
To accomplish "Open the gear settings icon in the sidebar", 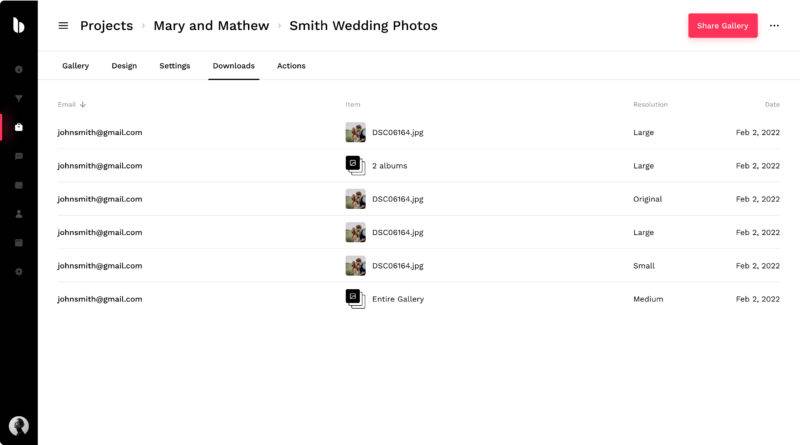I will point(19,271).
